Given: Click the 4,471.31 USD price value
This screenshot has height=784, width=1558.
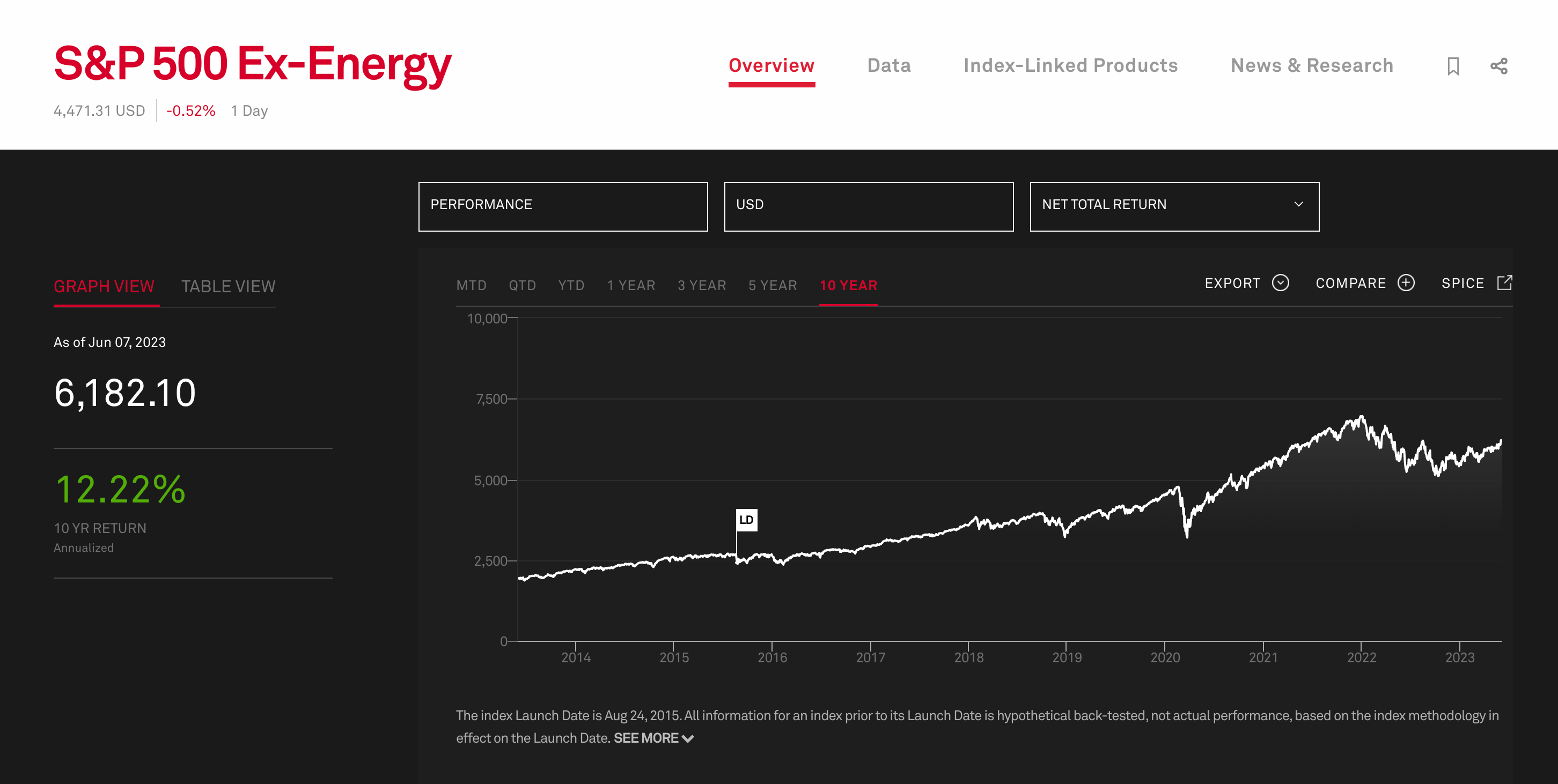Looking at the screenshot, I should [99, 110].
